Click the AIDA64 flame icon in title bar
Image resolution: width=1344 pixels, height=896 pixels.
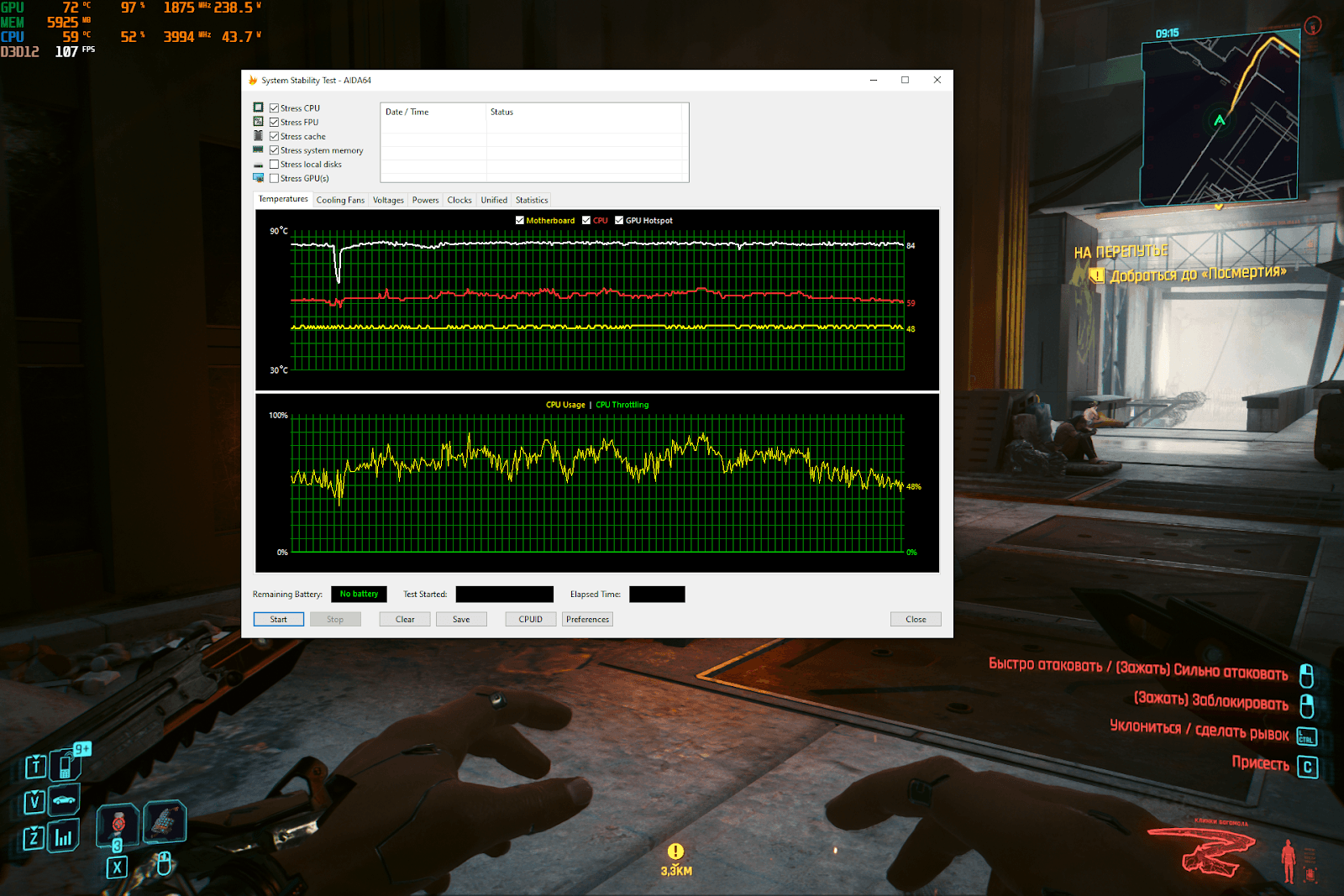(253, 81)
